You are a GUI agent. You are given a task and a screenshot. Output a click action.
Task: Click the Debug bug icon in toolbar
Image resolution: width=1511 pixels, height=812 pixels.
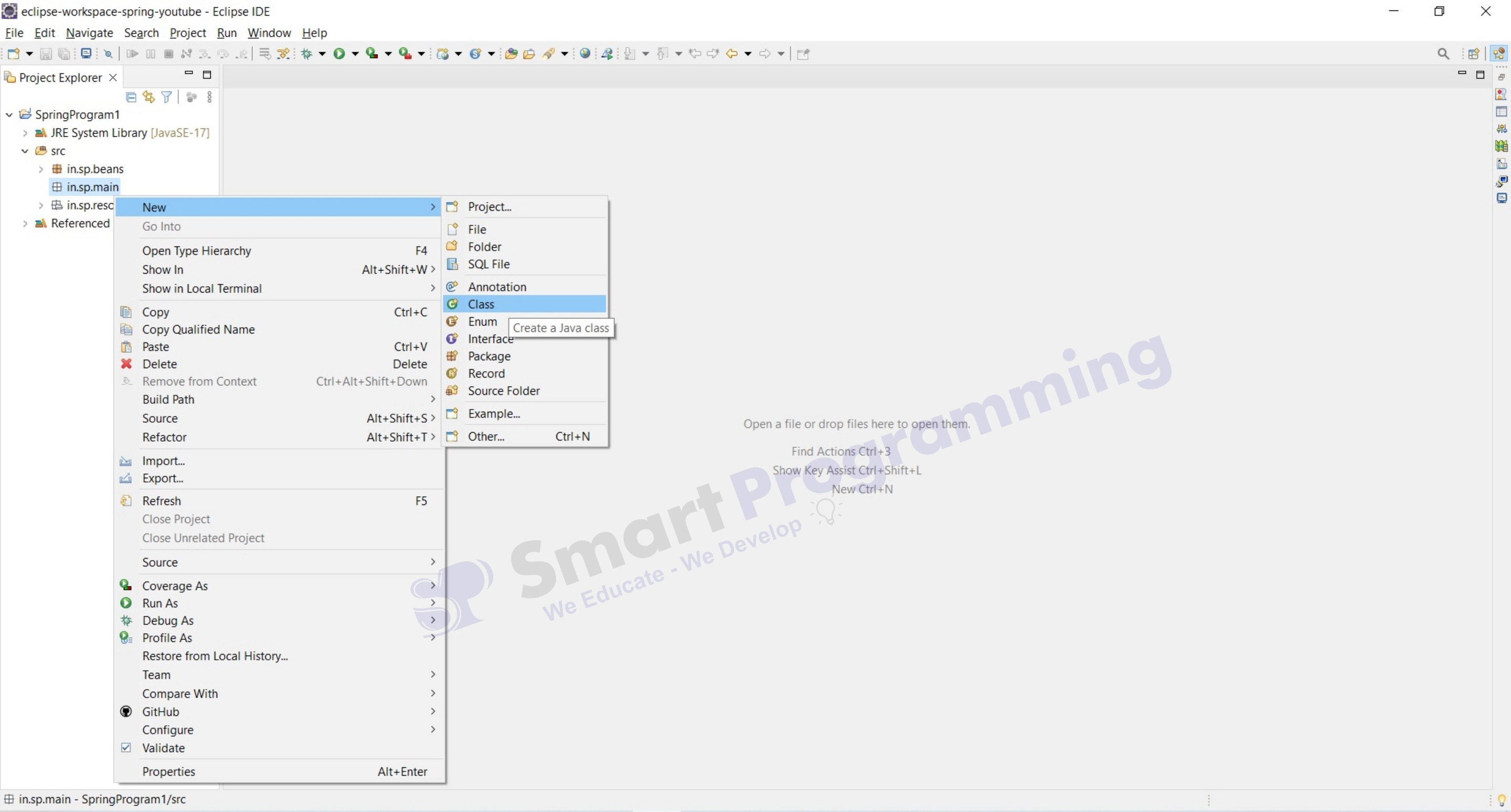tap(306, 54)
